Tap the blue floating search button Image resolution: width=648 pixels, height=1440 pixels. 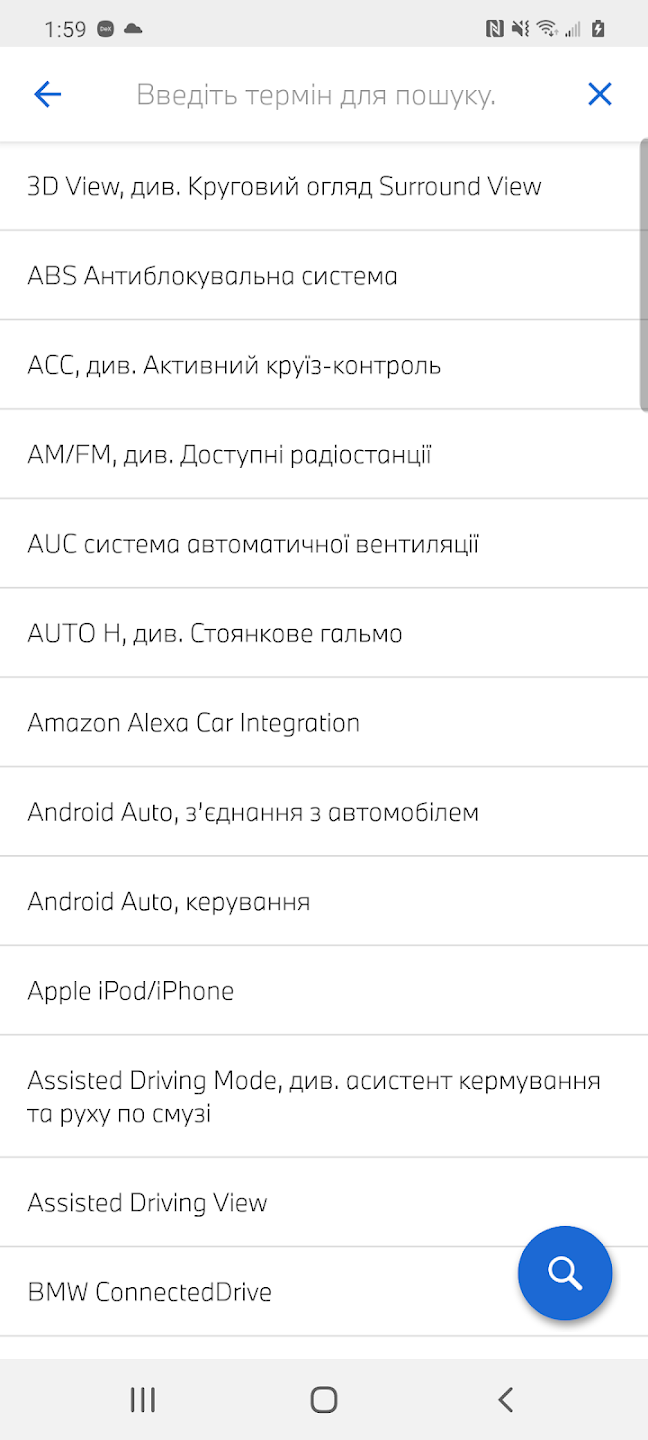(x=565, y=1273)
